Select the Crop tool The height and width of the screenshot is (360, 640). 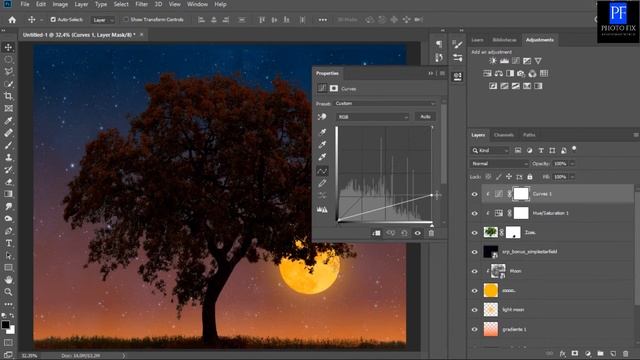pyautogui.click(x=8, y=96)
